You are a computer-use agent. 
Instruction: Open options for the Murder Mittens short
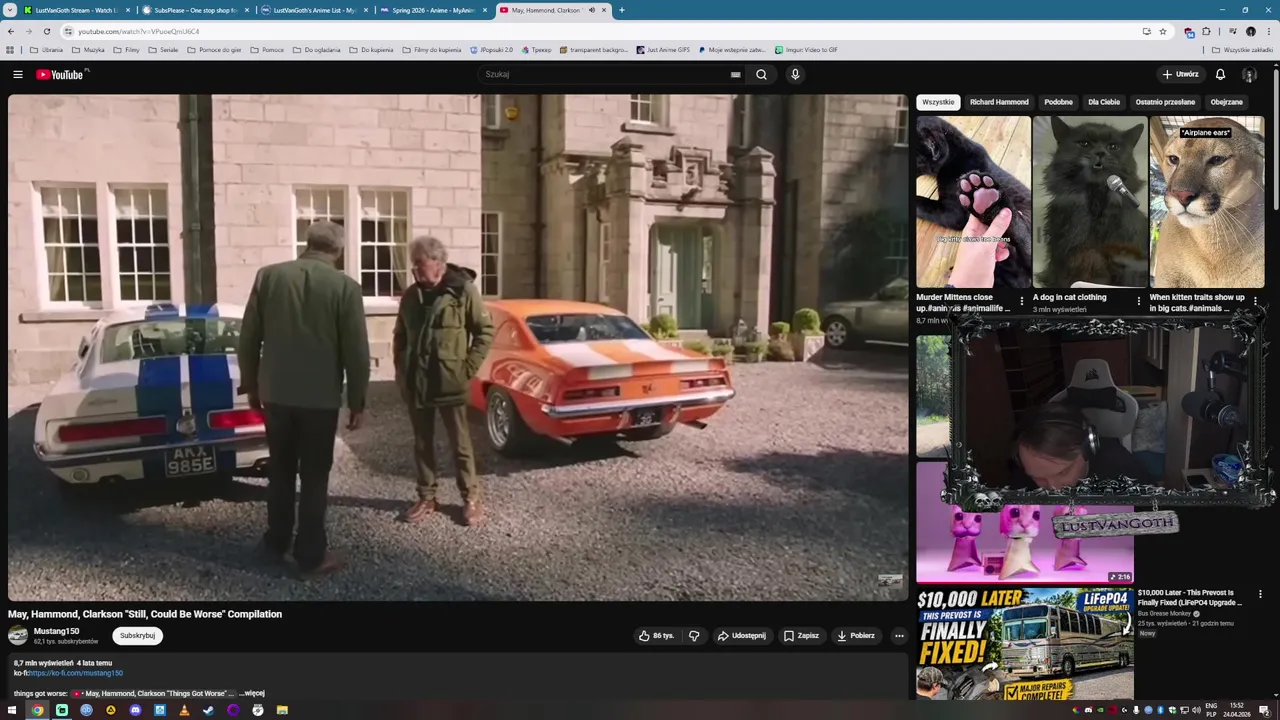coord(1021,300)
